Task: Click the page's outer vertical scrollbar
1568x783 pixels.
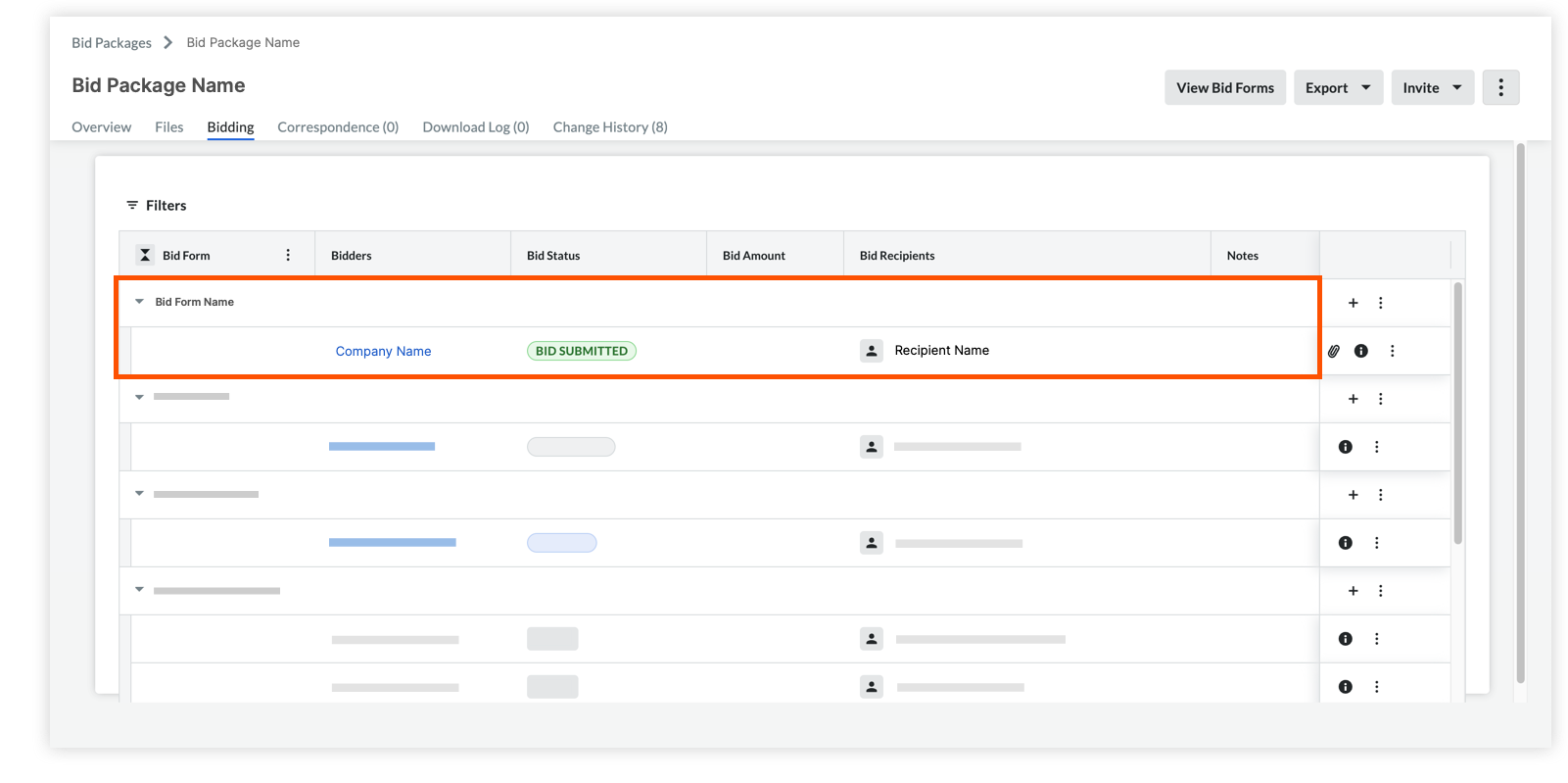Action: 1520,413
